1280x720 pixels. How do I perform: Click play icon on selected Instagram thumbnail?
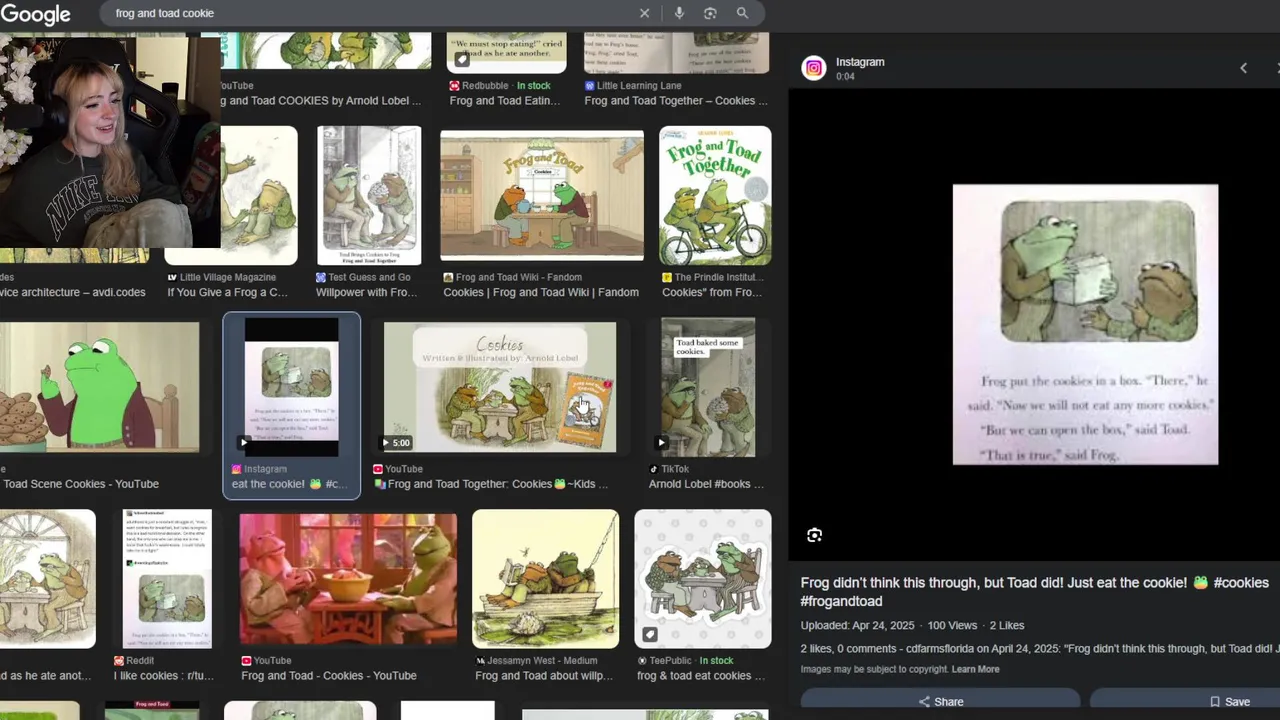pos(244,442)
